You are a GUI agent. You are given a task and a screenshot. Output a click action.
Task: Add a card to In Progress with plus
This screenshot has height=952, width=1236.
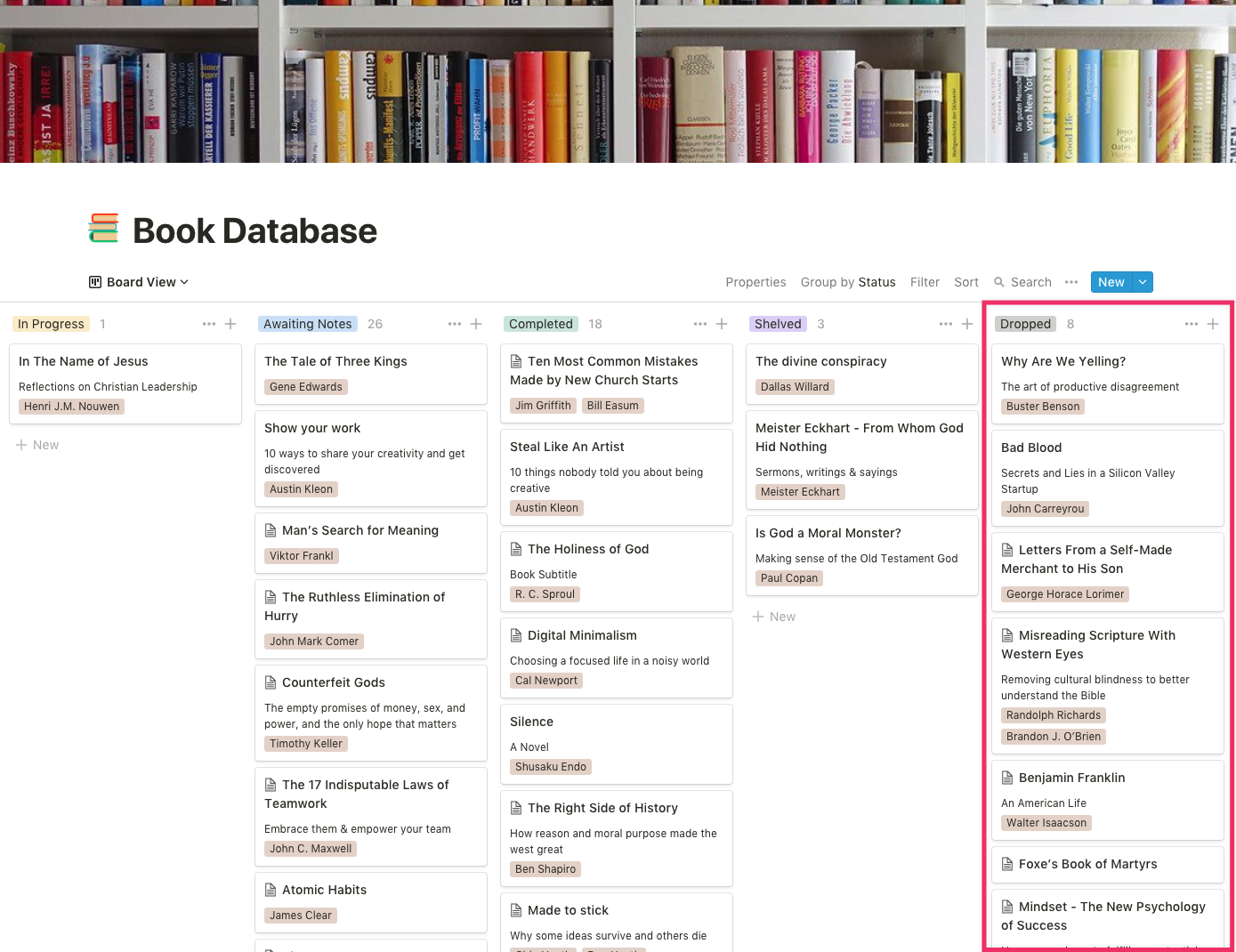pos(230,324)
